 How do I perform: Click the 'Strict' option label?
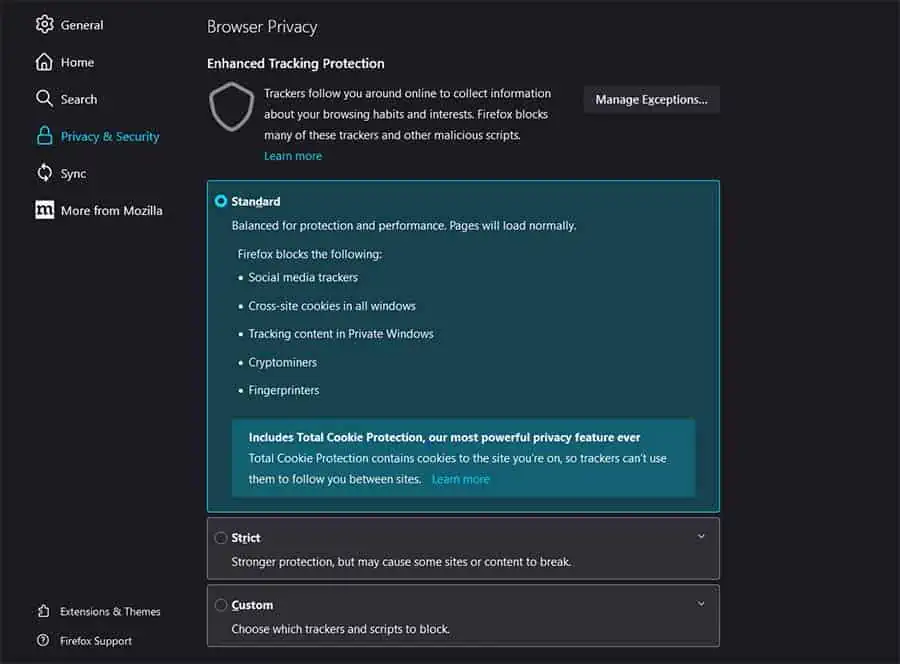coord(246,538)
